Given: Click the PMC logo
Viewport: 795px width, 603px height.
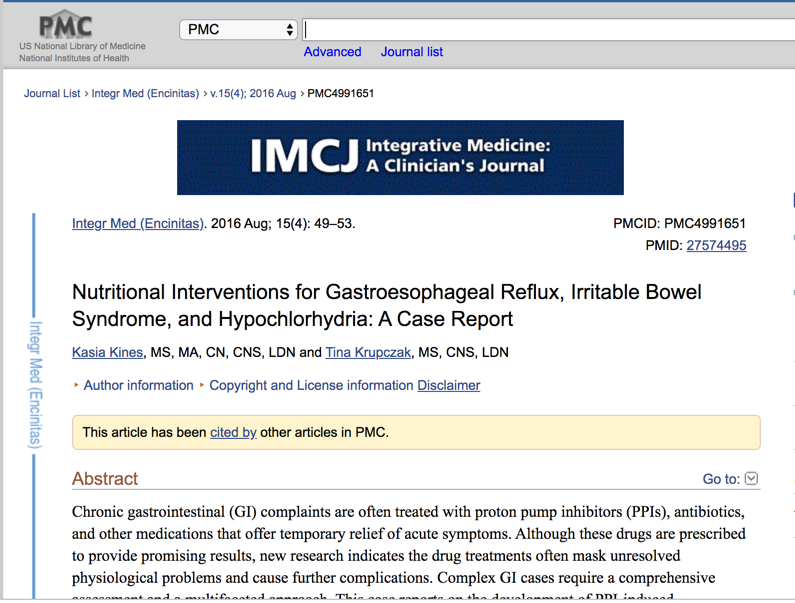Looking at the screenshot, I should click(65, 25).
